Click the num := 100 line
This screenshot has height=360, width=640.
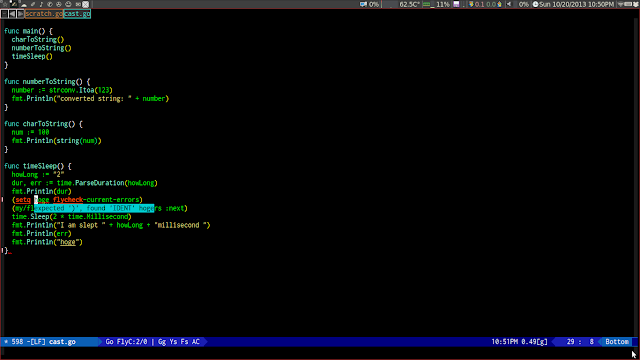pyautogui.click(x=30, y=132)
